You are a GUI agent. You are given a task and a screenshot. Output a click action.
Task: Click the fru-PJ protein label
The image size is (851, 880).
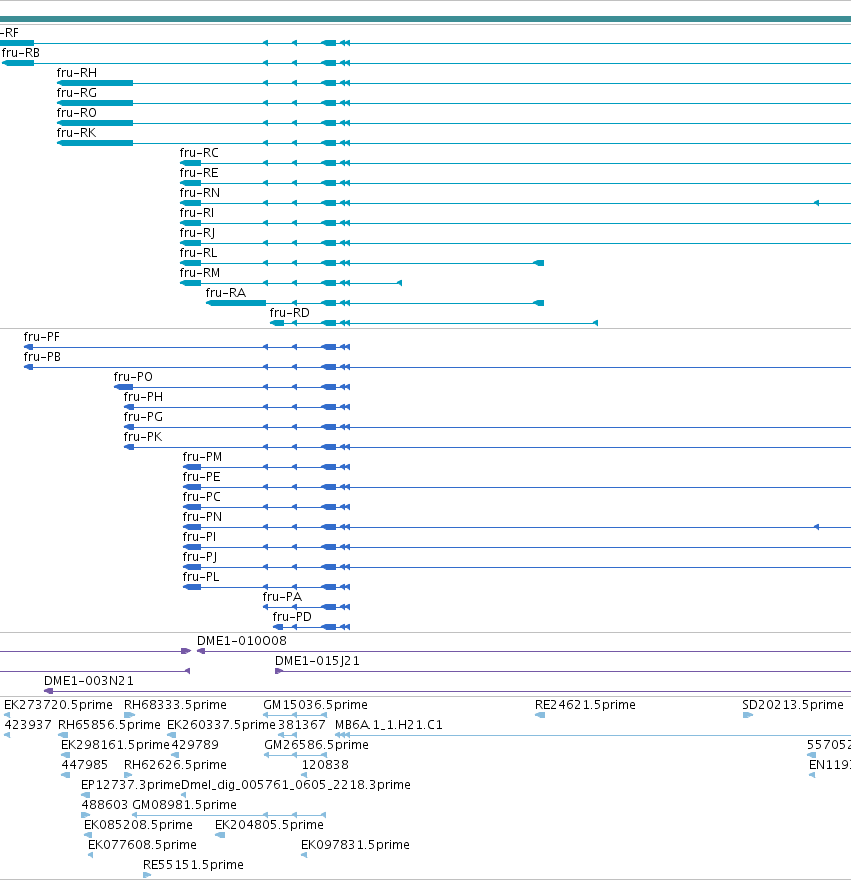coord(200,557)
